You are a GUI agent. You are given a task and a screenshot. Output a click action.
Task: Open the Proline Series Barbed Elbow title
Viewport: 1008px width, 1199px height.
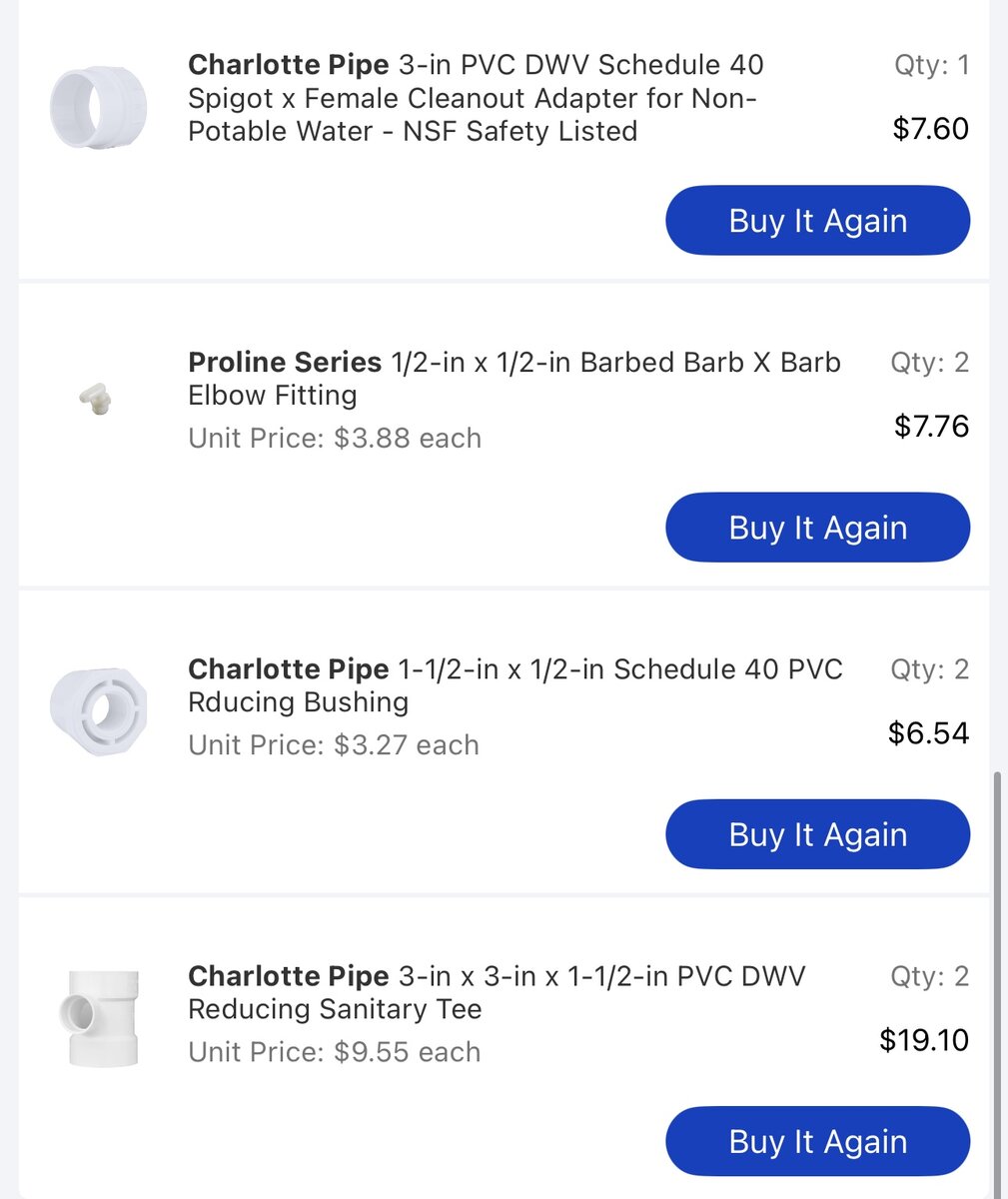click(514, 378)
